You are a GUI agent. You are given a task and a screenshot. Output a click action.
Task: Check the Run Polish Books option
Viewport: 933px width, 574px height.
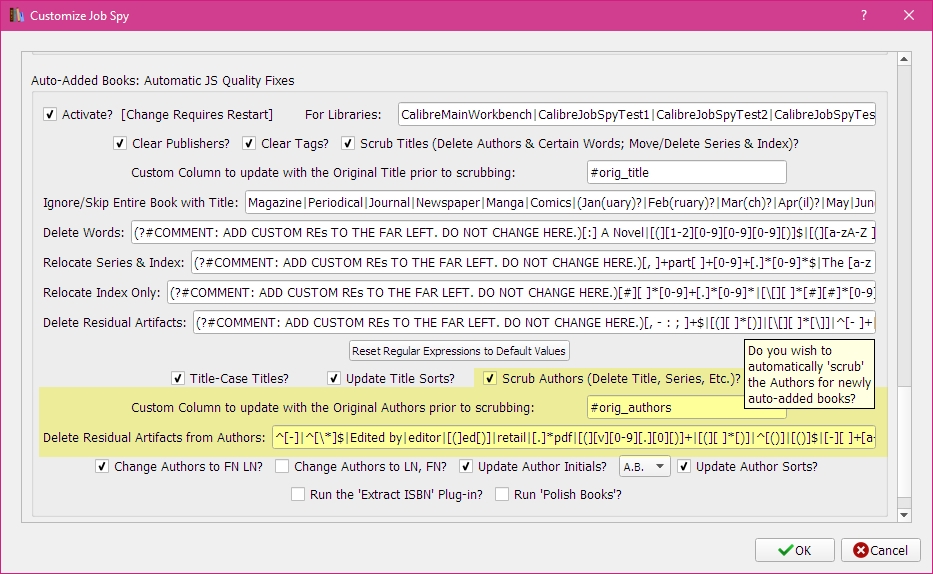pos(502,494)
